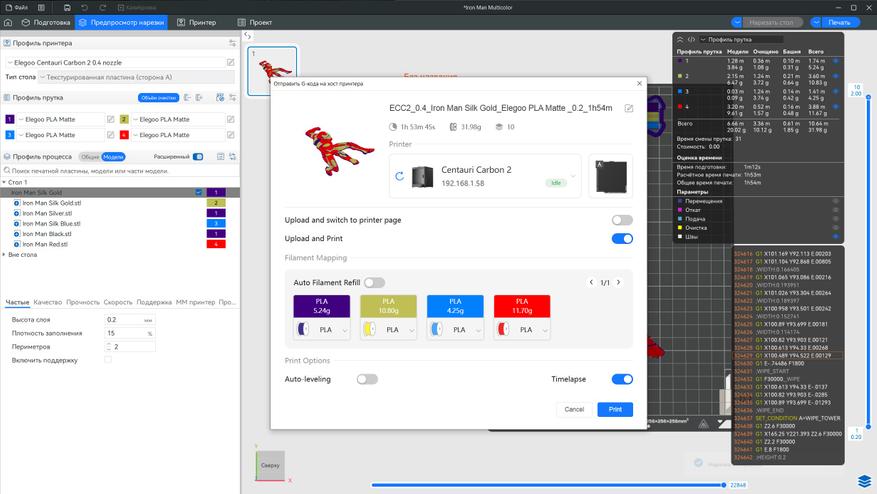Click the save project icon in title bar
Image resolution: width=877 pixels, height=494 pixels.
(67, 7)
